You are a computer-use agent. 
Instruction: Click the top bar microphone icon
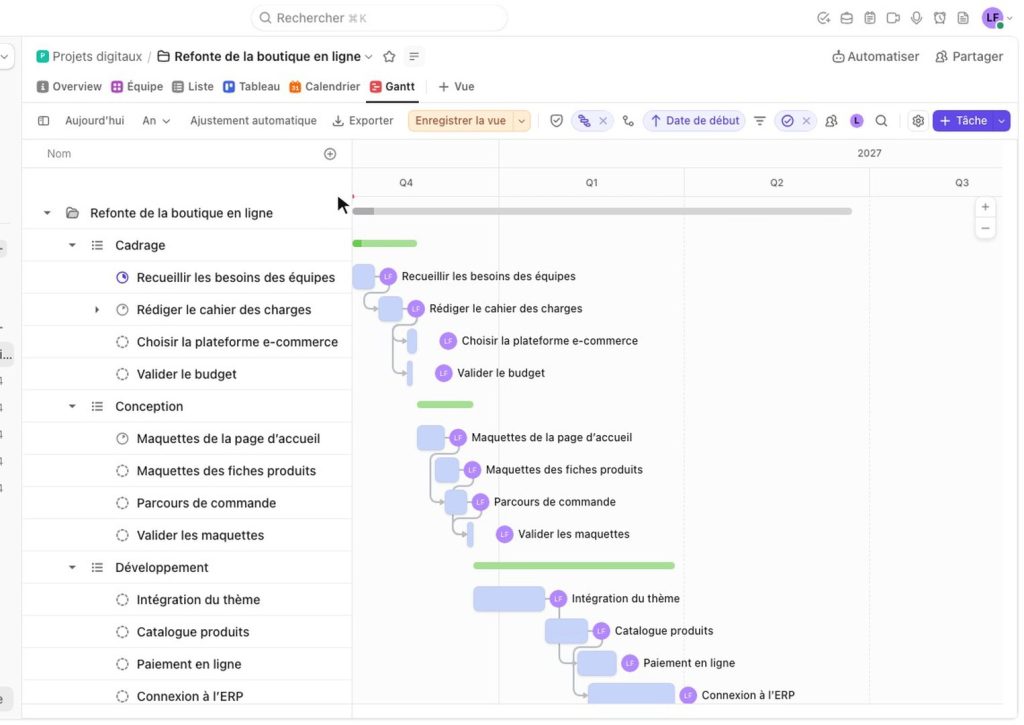point(917,18)
